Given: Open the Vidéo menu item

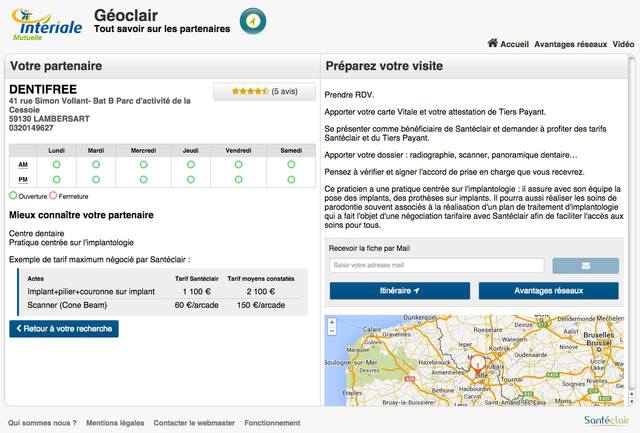Looking at the screenshot, I should (x=623, y=44).
